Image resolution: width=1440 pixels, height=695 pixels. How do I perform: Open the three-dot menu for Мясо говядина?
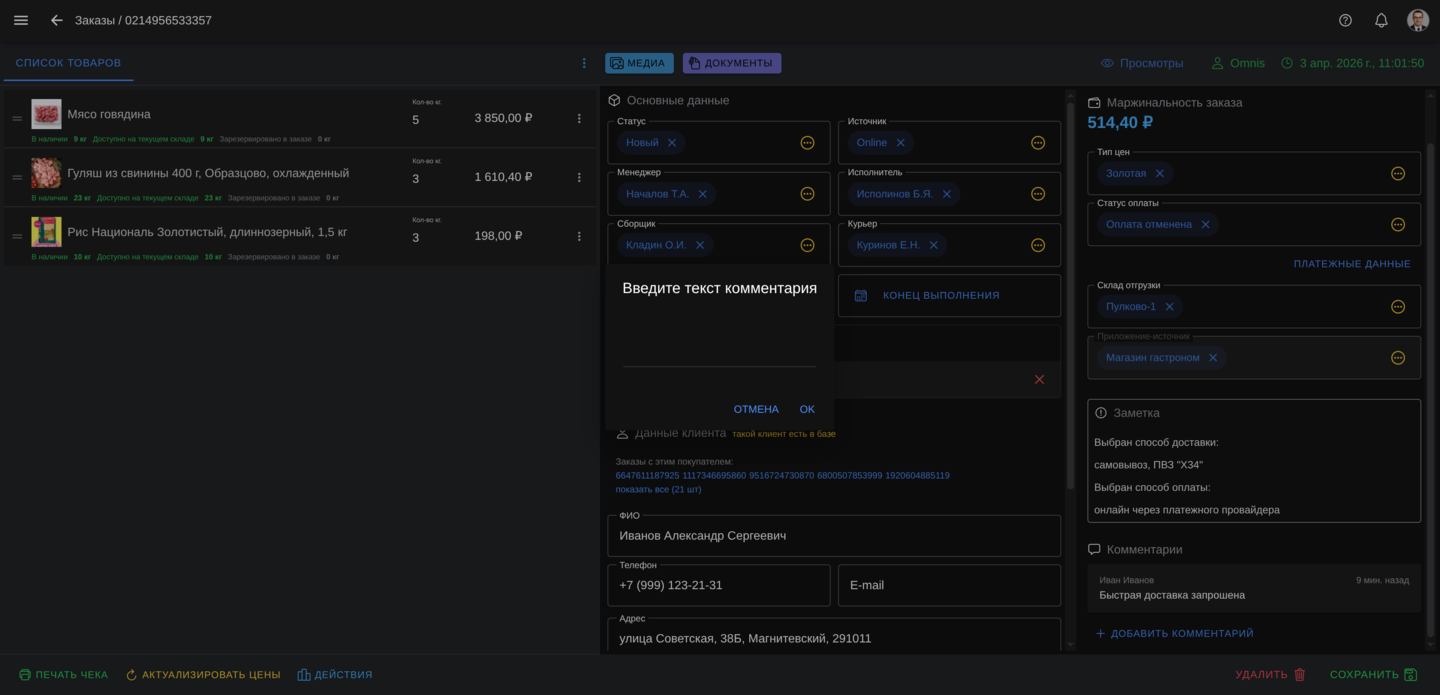click(x=579, y=119)
